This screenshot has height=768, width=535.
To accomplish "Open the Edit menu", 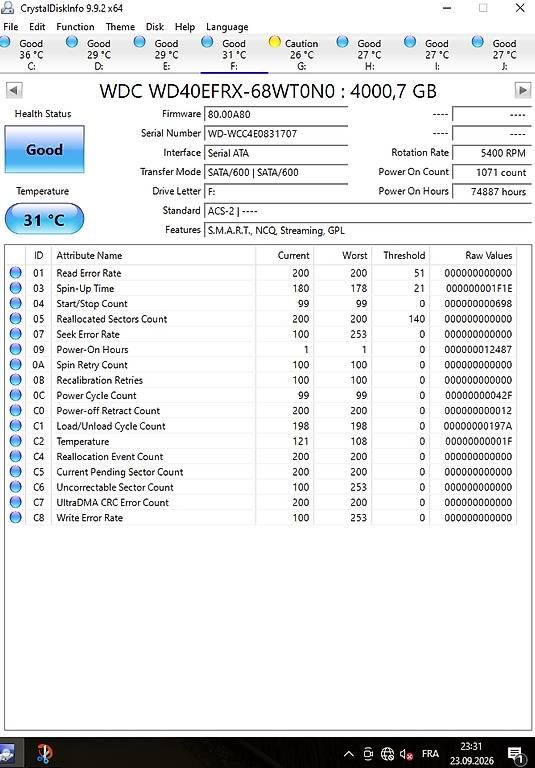I will pos(37,27).
